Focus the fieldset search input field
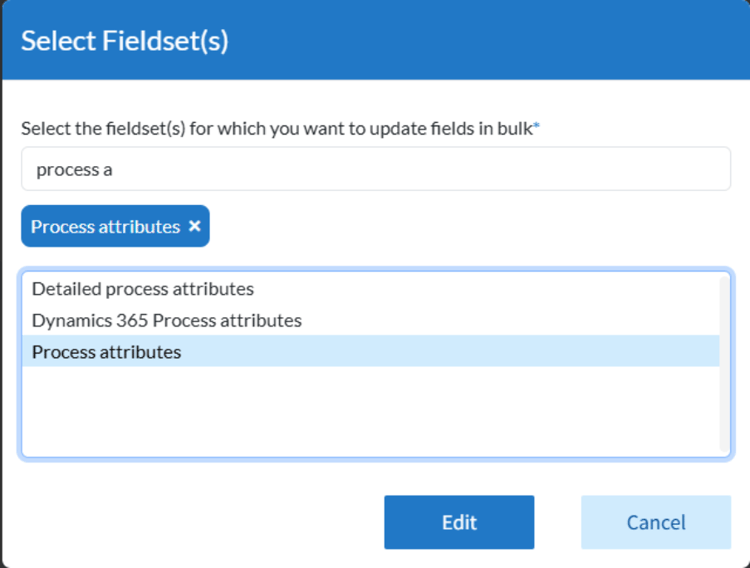 [x=375, y=169]
